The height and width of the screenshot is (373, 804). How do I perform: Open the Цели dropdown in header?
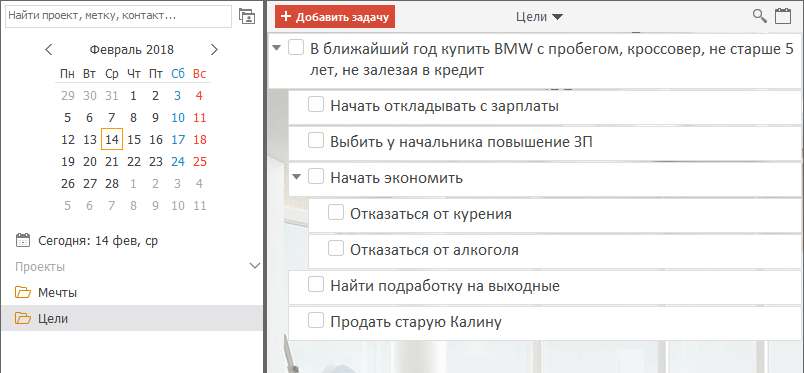[x=539, y=17]
